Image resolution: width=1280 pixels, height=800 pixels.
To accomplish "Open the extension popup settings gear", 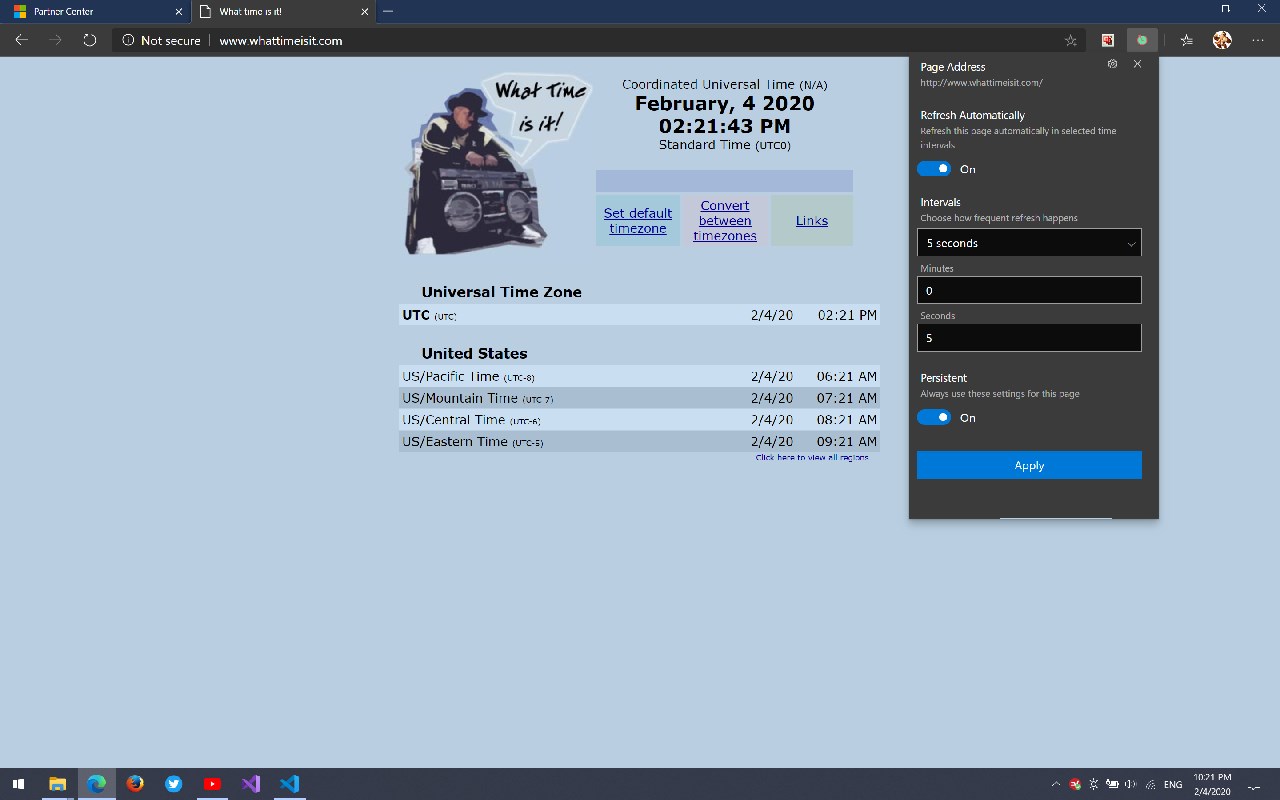I will tap(1113, 63).
